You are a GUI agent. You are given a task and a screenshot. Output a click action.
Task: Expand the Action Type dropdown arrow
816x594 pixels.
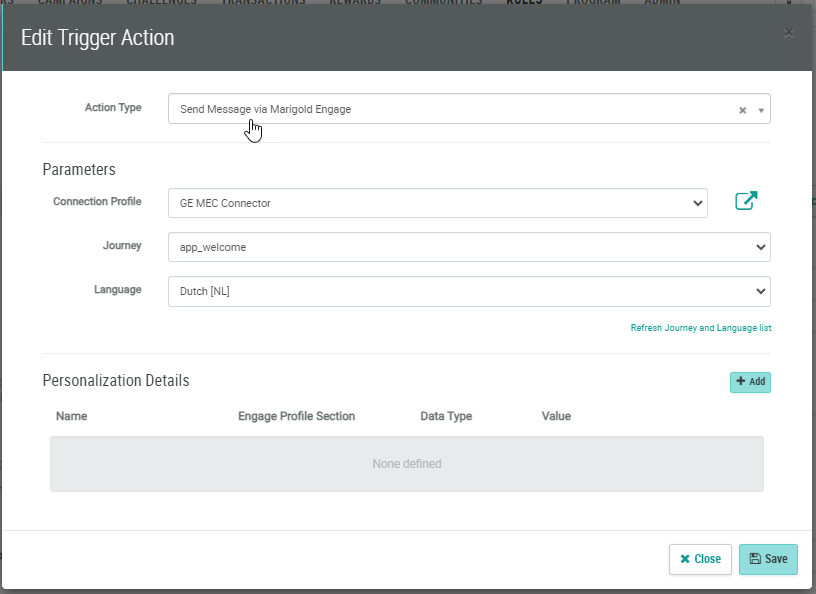tap(761, 110)
